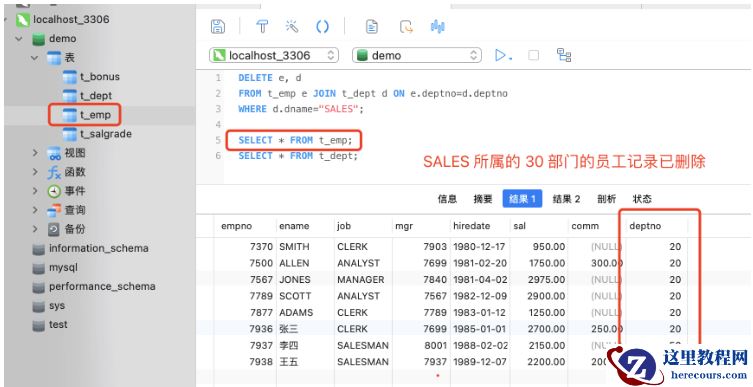
Task: Click SQL line 6 SELECT * FROM t_dept
Action: [298, 156]
